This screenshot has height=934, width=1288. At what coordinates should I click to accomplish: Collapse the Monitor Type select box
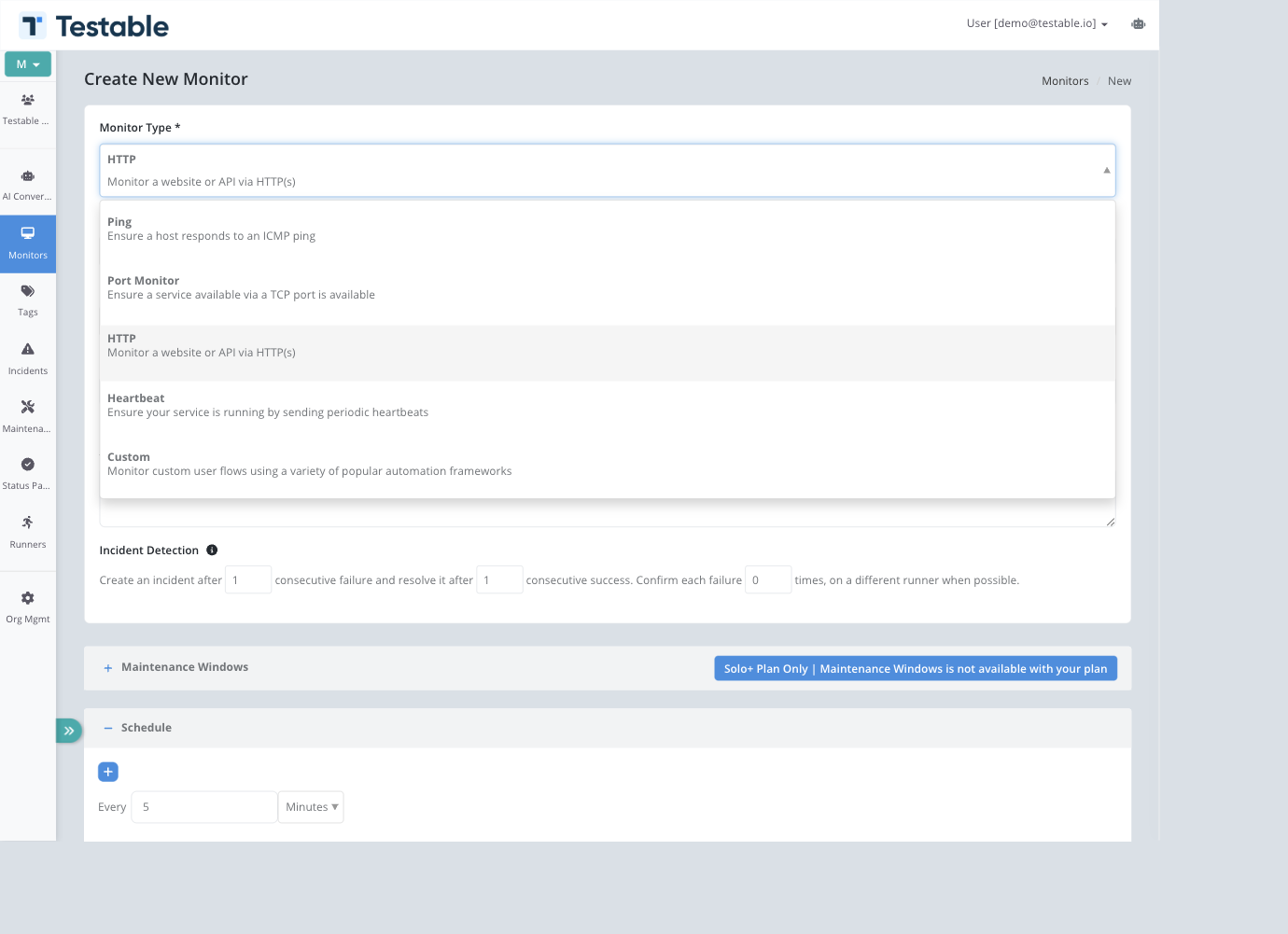tap(608, 170)
